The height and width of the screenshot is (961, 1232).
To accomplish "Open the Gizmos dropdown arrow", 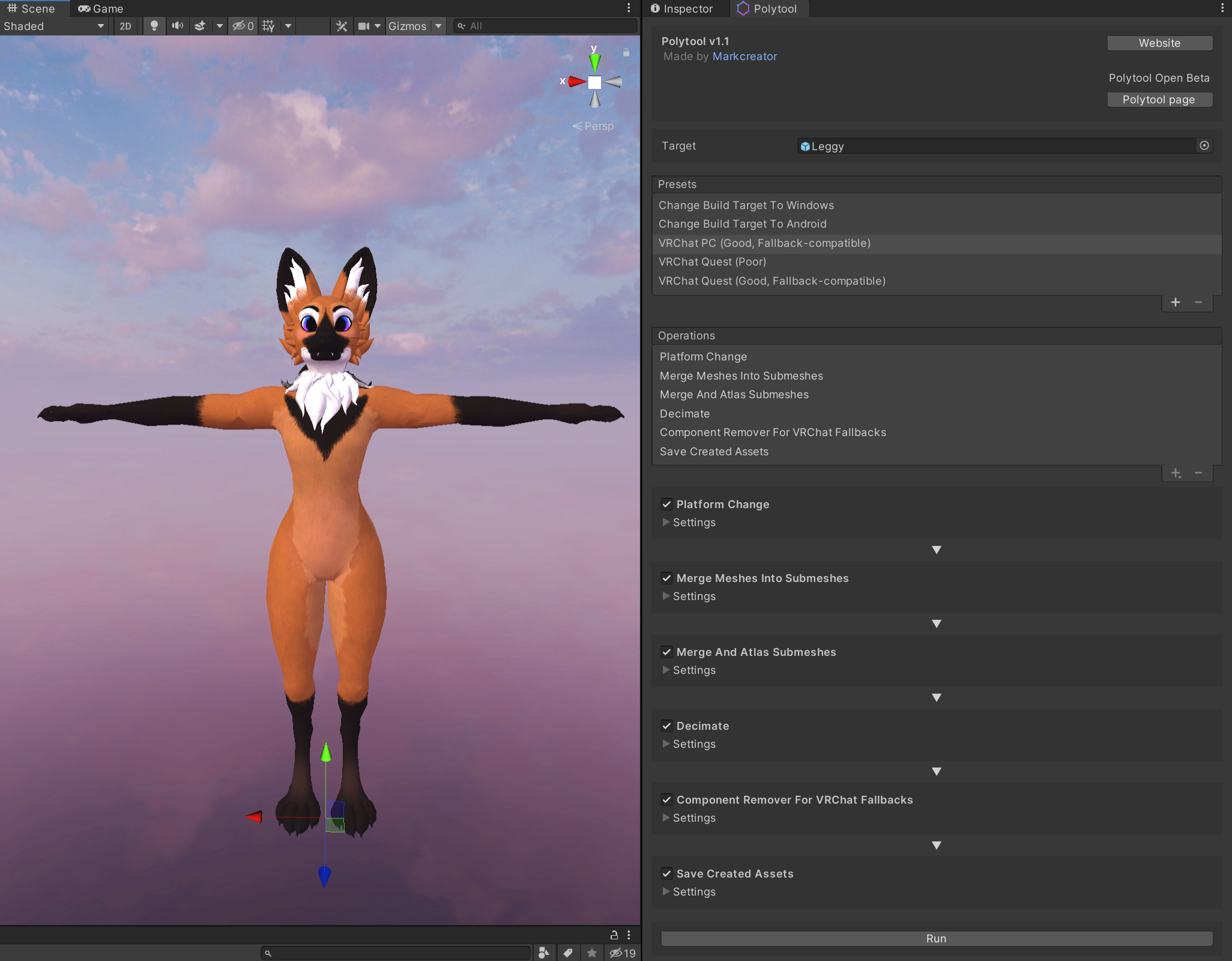I will click(438, 26).
